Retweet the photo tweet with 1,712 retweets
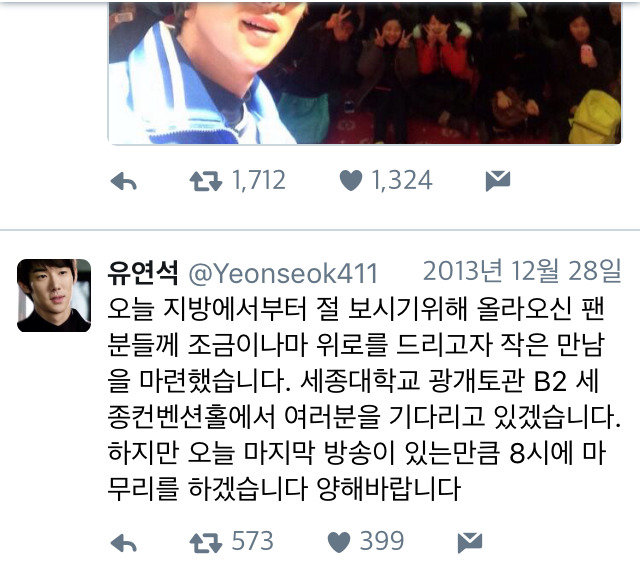640x585 pixels. (x=206, y=181)
